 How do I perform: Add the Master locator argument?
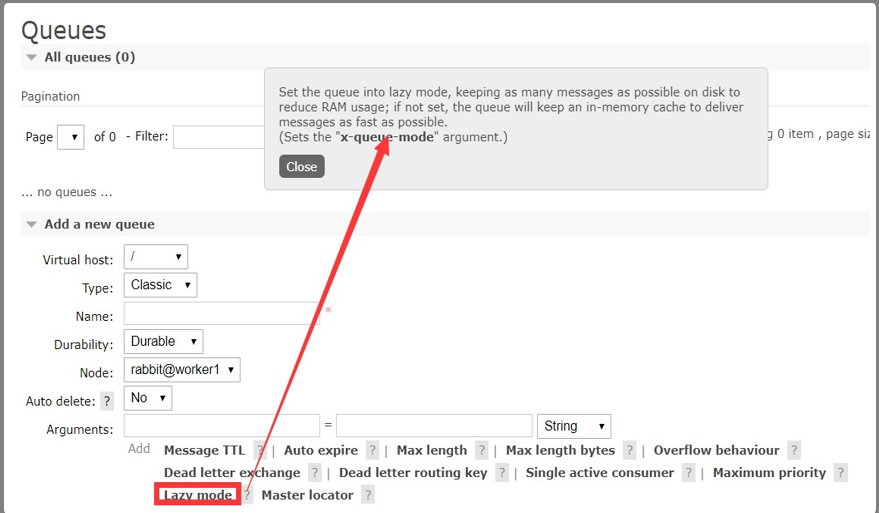click(307, 495)
